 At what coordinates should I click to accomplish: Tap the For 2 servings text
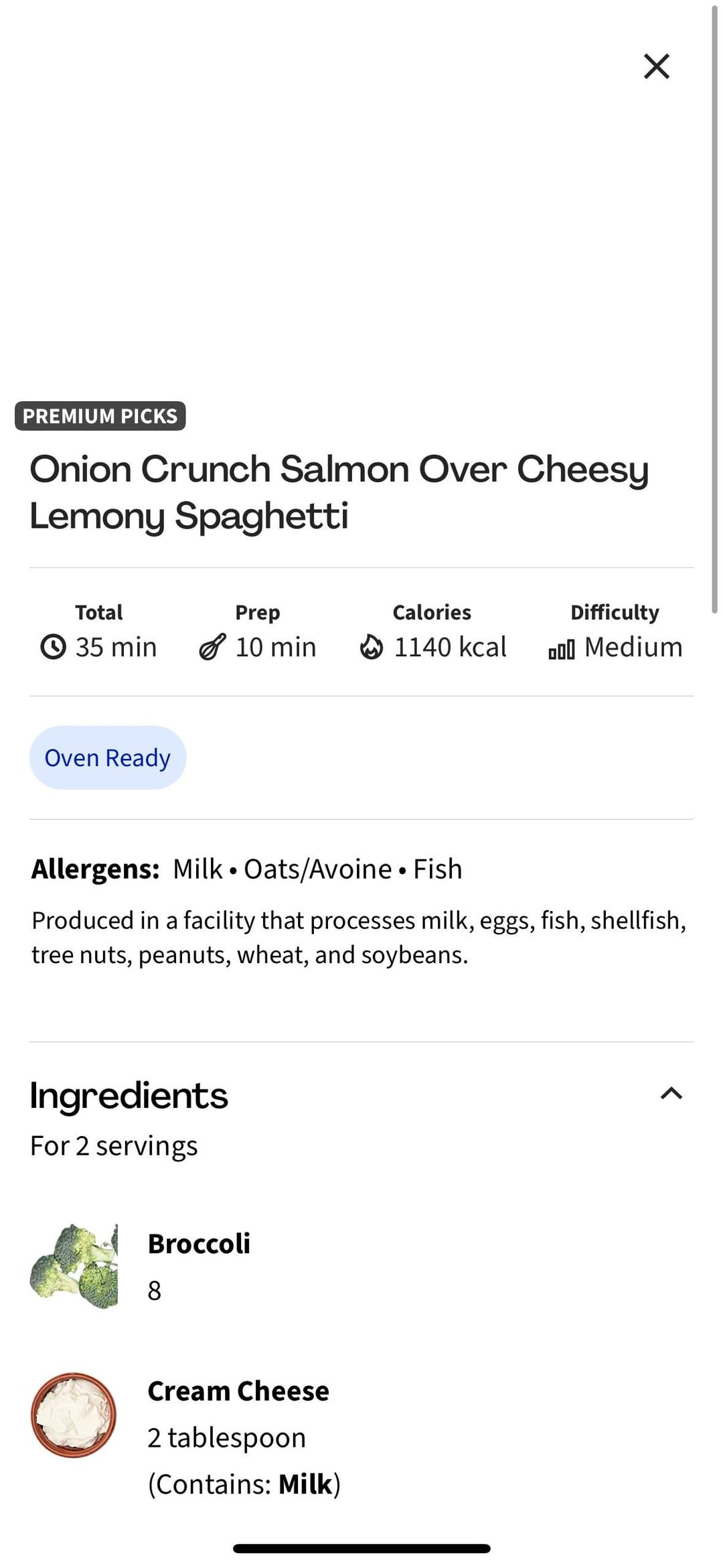114,1146
